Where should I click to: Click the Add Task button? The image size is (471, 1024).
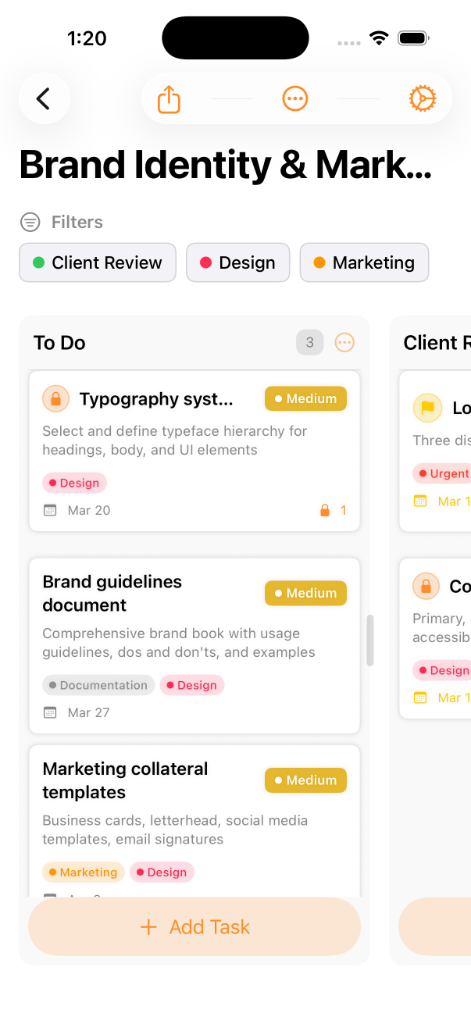click(195, 927)
